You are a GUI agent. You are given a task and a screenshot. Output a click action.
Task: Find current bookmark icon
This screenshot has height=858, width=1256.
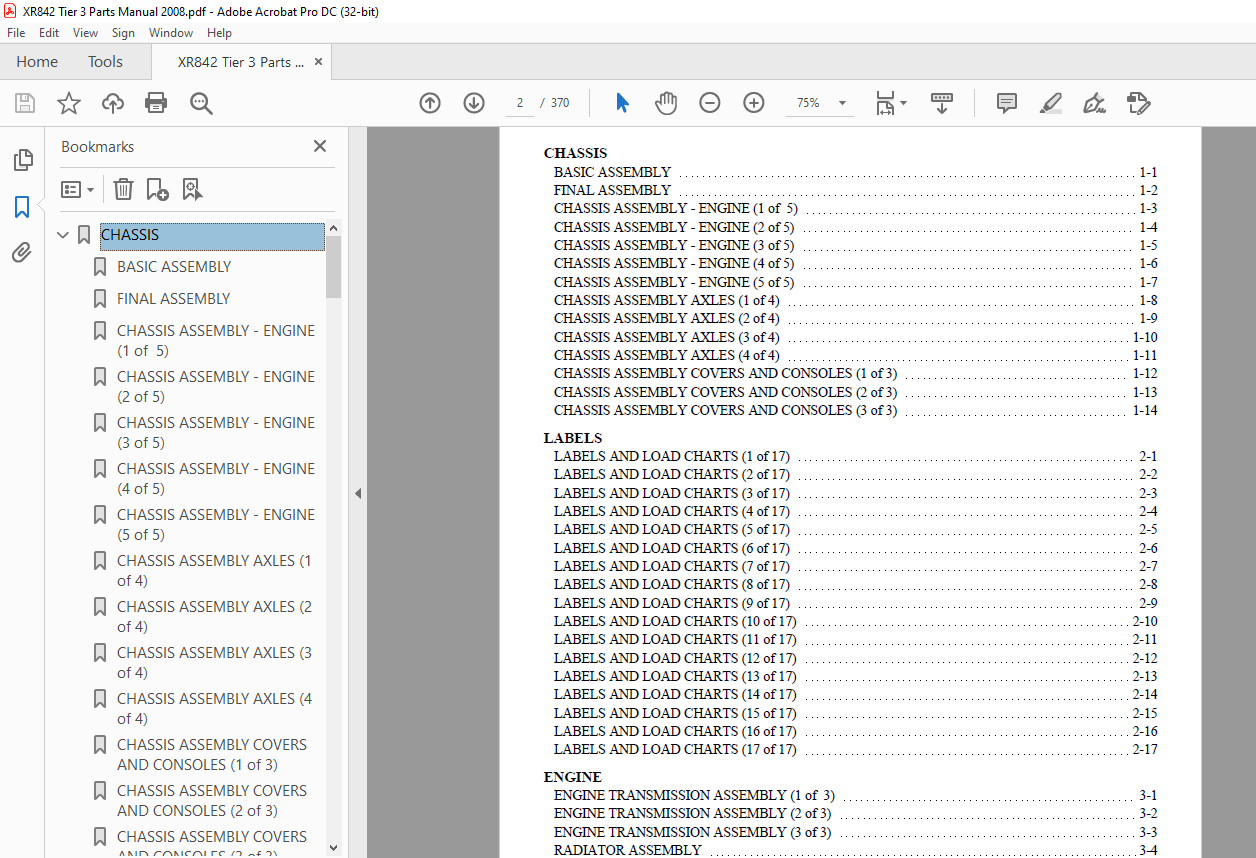coord(192,189)
